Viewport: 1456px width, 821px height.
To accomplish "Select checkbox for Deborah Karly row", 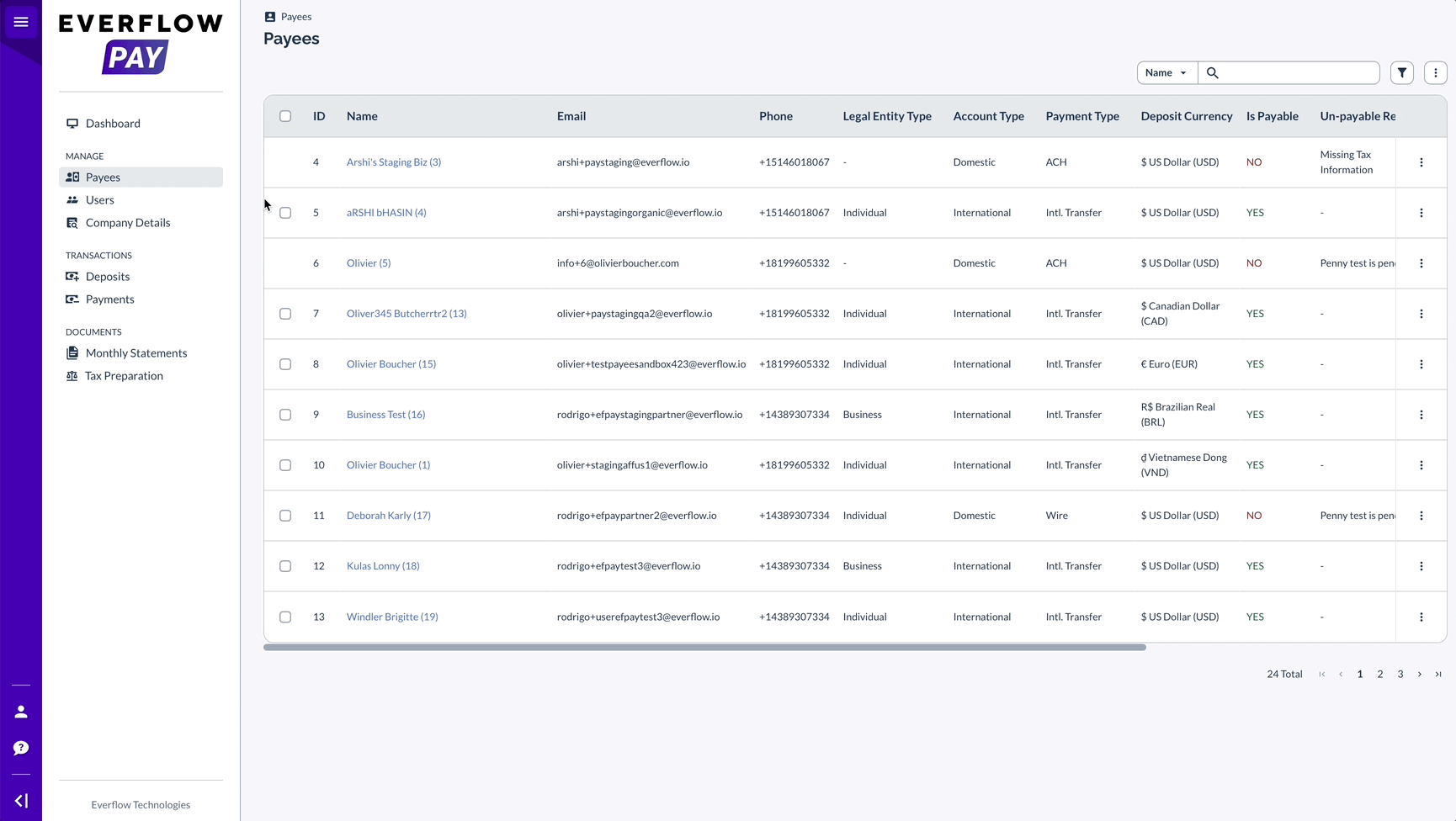I will (285, 516).
